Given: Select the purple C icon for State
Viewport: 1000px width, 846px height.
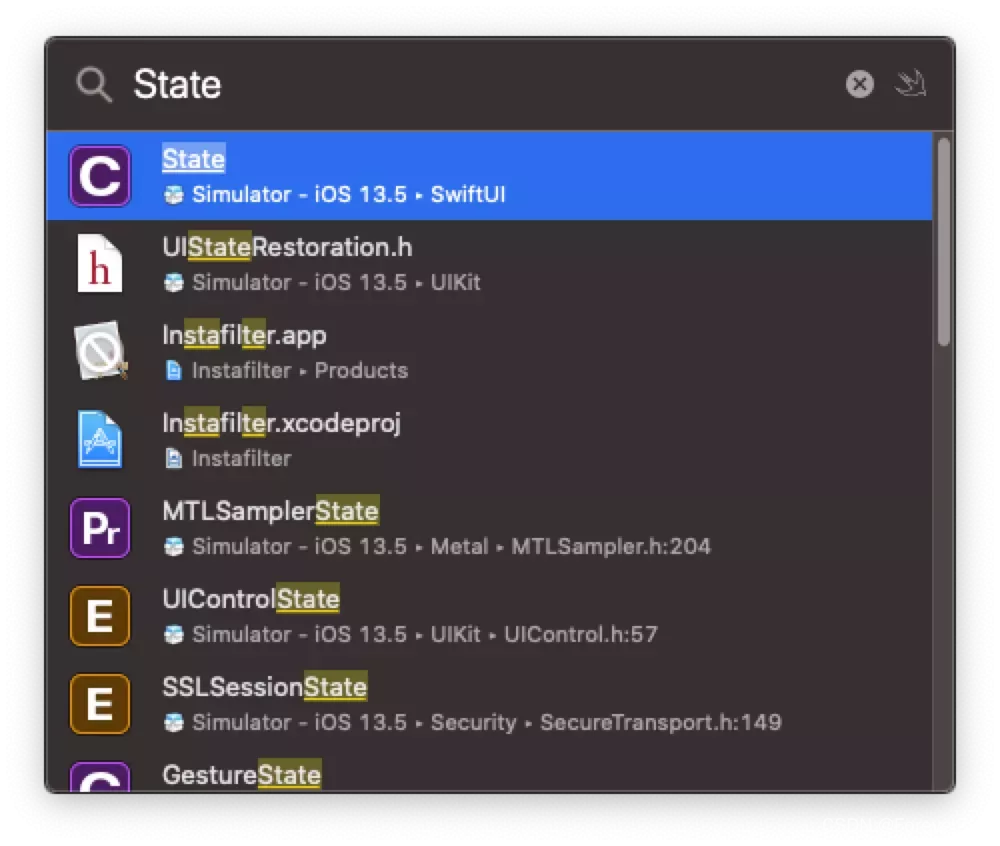Looking at the screenshot, I should (100, 176).
